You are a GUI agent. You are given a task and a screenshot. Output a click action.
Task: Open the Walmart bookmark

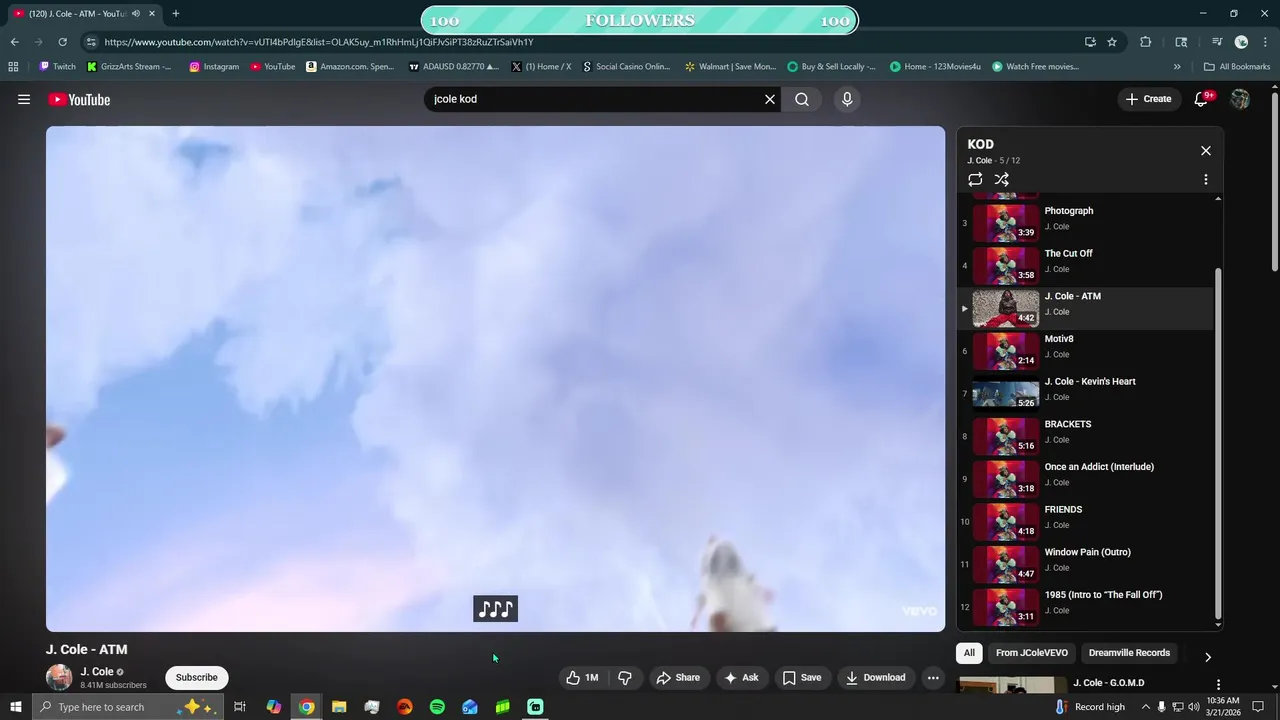730,67
